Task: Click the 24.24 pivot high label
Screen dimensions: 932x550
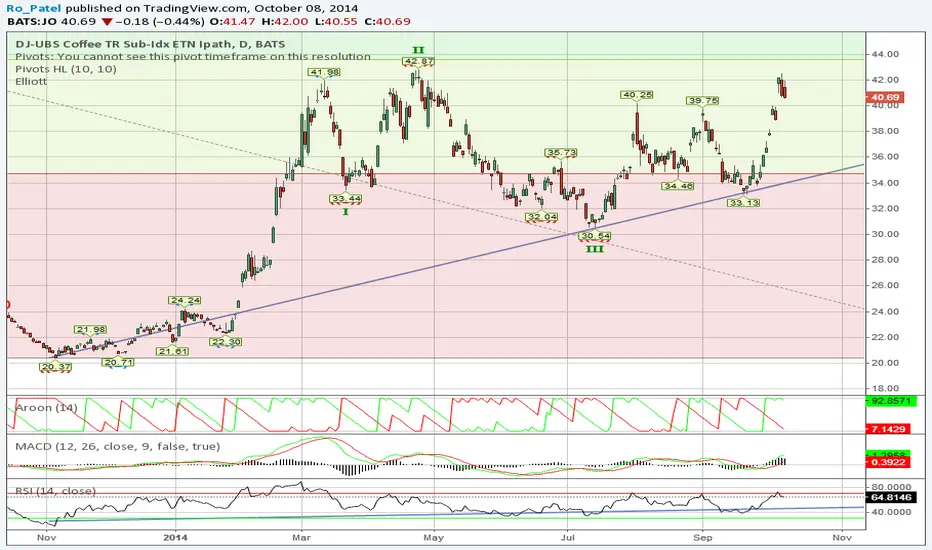Action: pyautogui.click(x=185, y=300)
